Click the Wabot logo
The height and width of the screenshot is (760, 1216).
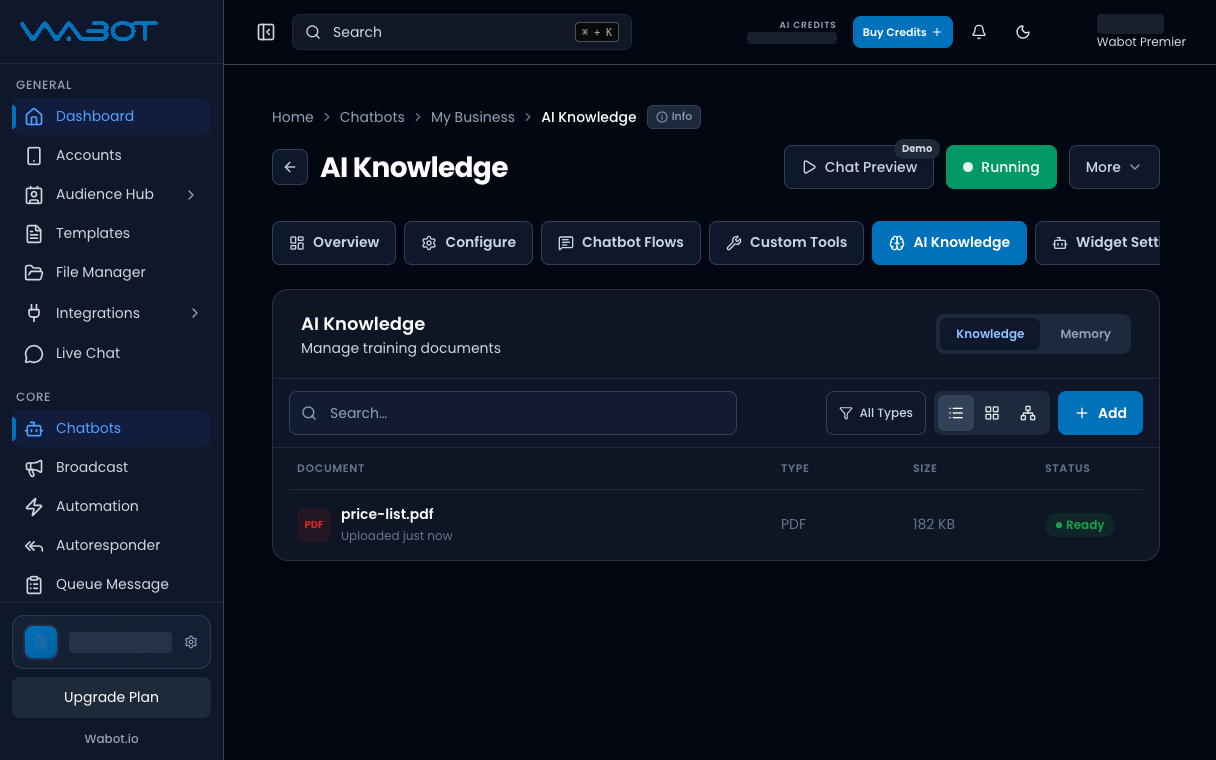click(x=89, y=31)
